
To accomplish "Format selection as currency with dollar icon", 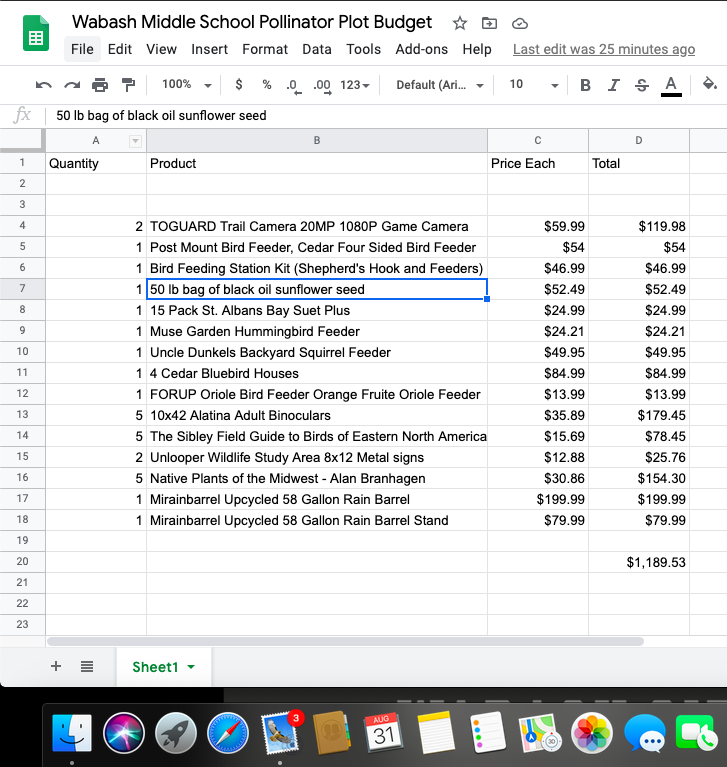I will (x=238, y=85).
